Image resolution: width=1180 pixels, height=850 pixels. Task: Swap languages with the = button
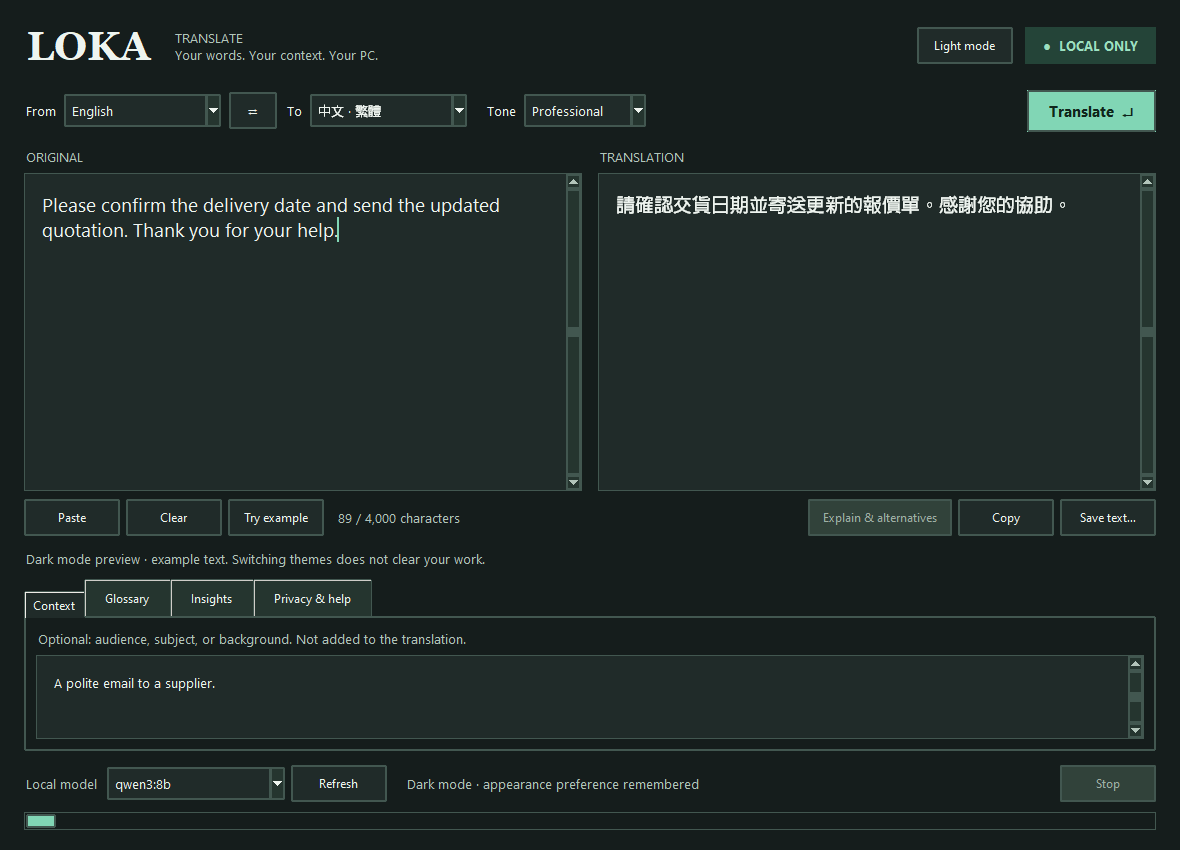(252, 111)
